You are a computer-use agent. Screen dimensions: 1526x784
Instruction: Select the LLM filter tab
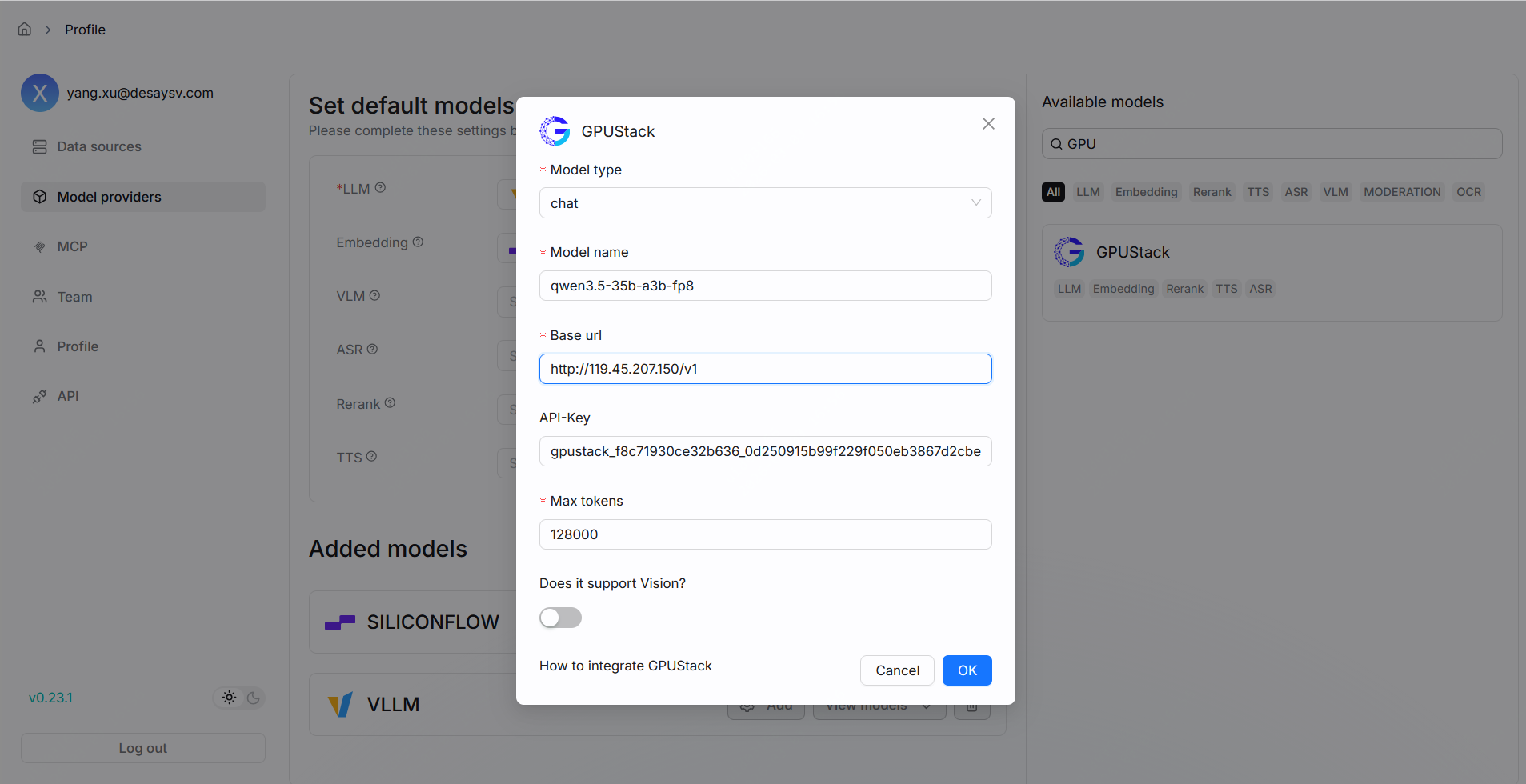[1088, 192]
